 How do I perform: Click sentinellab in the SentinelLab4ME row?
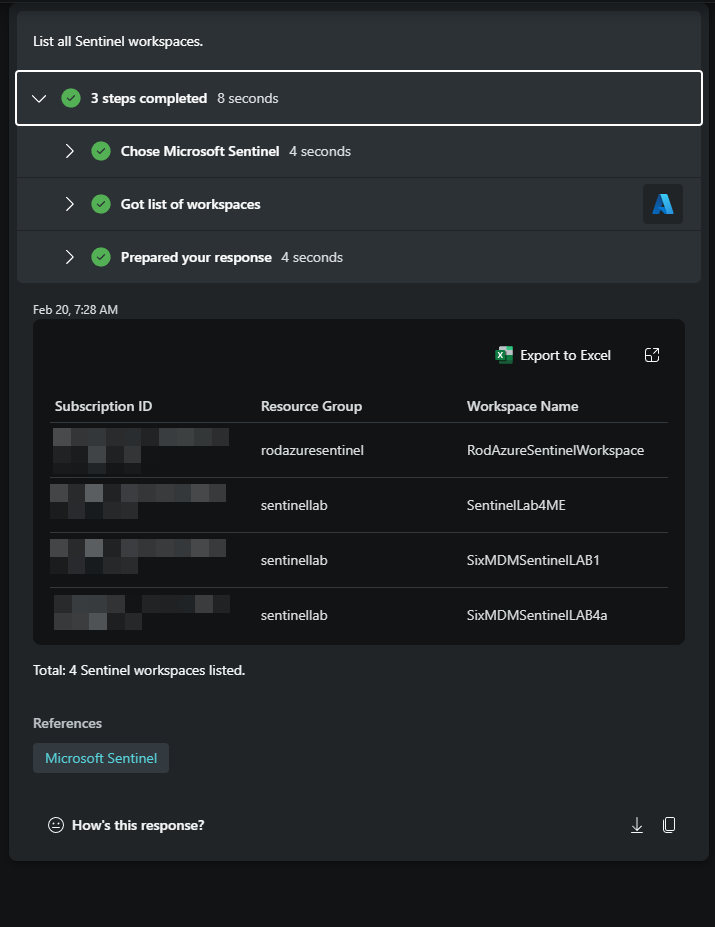pyautogui.click(x=294, y=505)
